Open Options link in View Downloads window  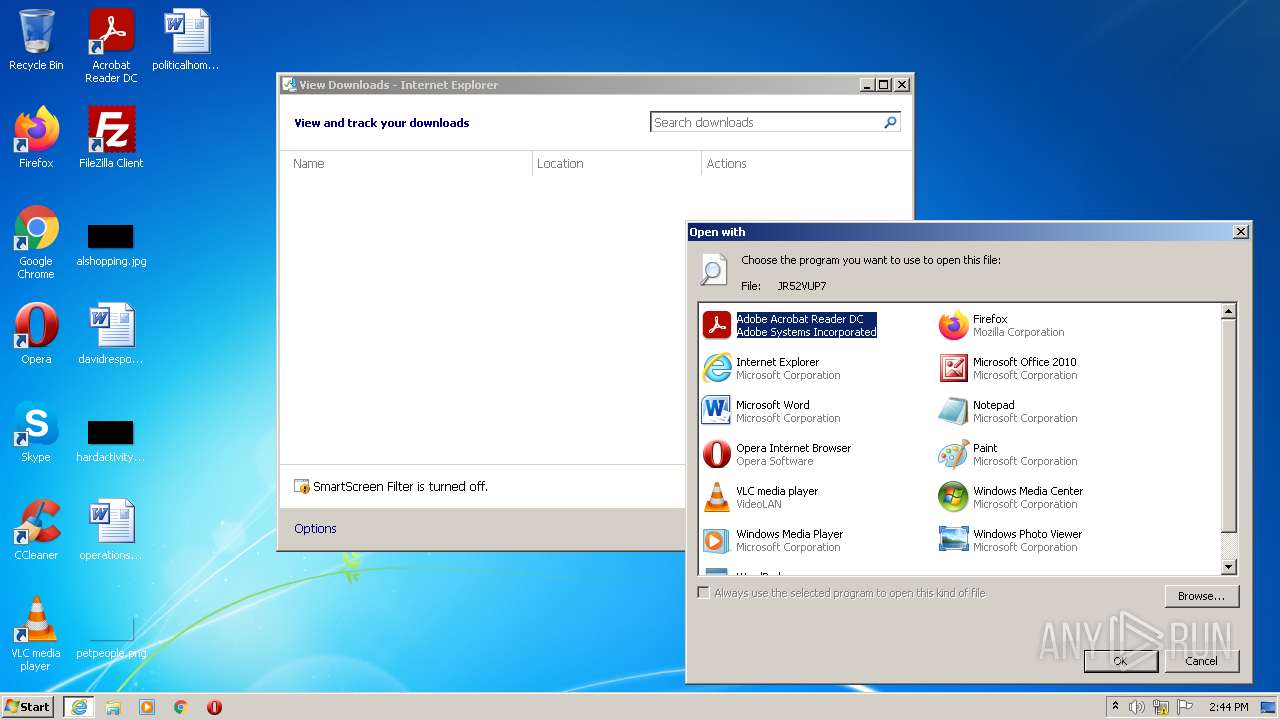point(315,528)
